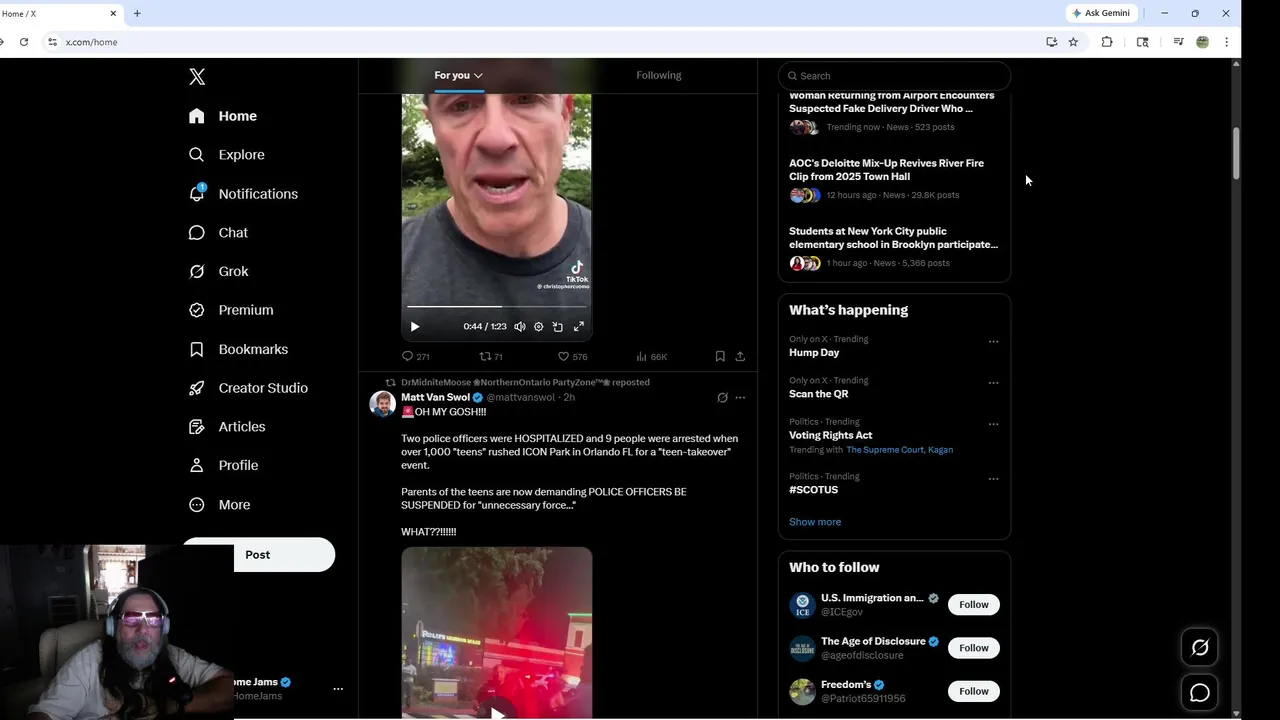Follow The Age of Disclosure
This screenshot has height=720, width=1280.
(974, 648)
